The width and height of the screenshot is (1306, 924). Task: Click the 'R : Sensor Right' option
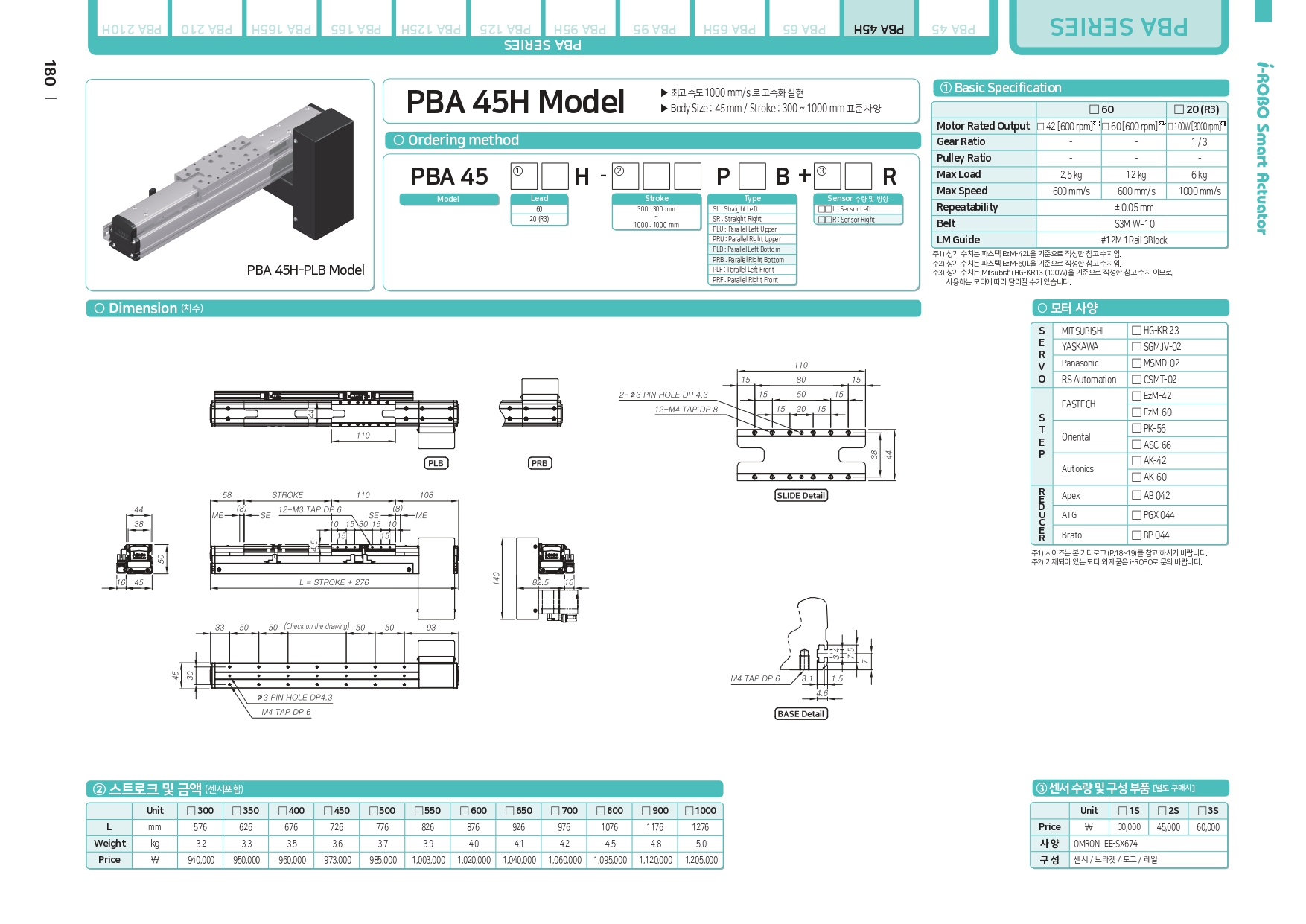pyautogui.click(x=858, y=220)
